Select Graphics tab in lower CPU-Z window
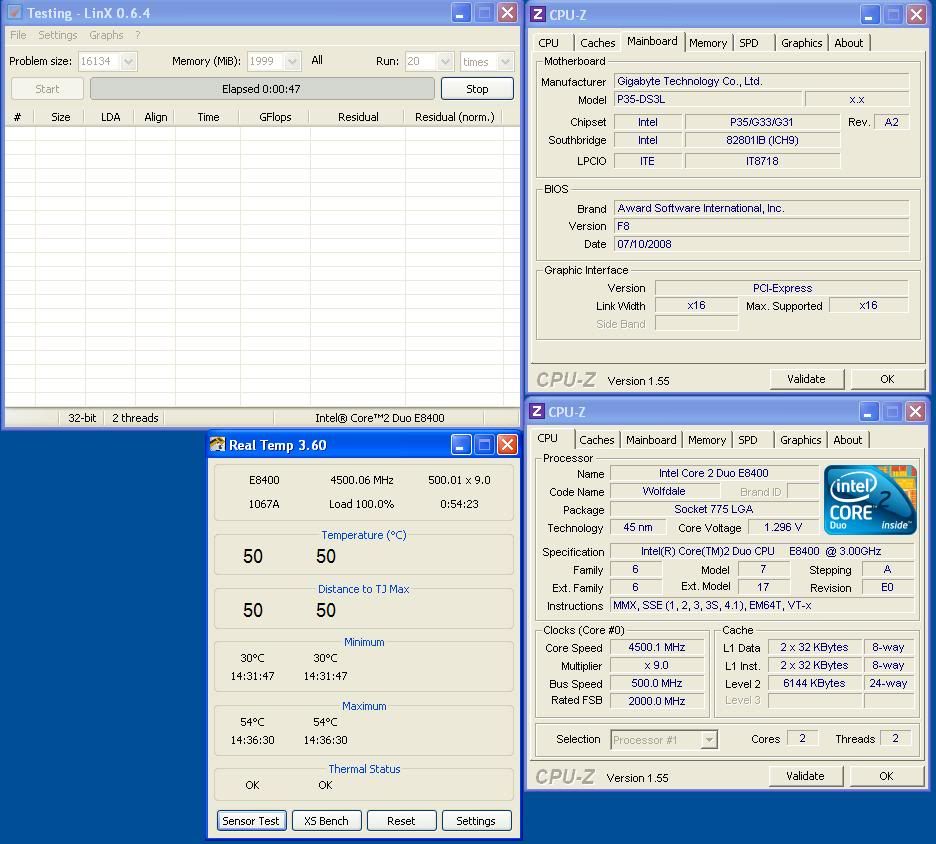 point(800,440)
